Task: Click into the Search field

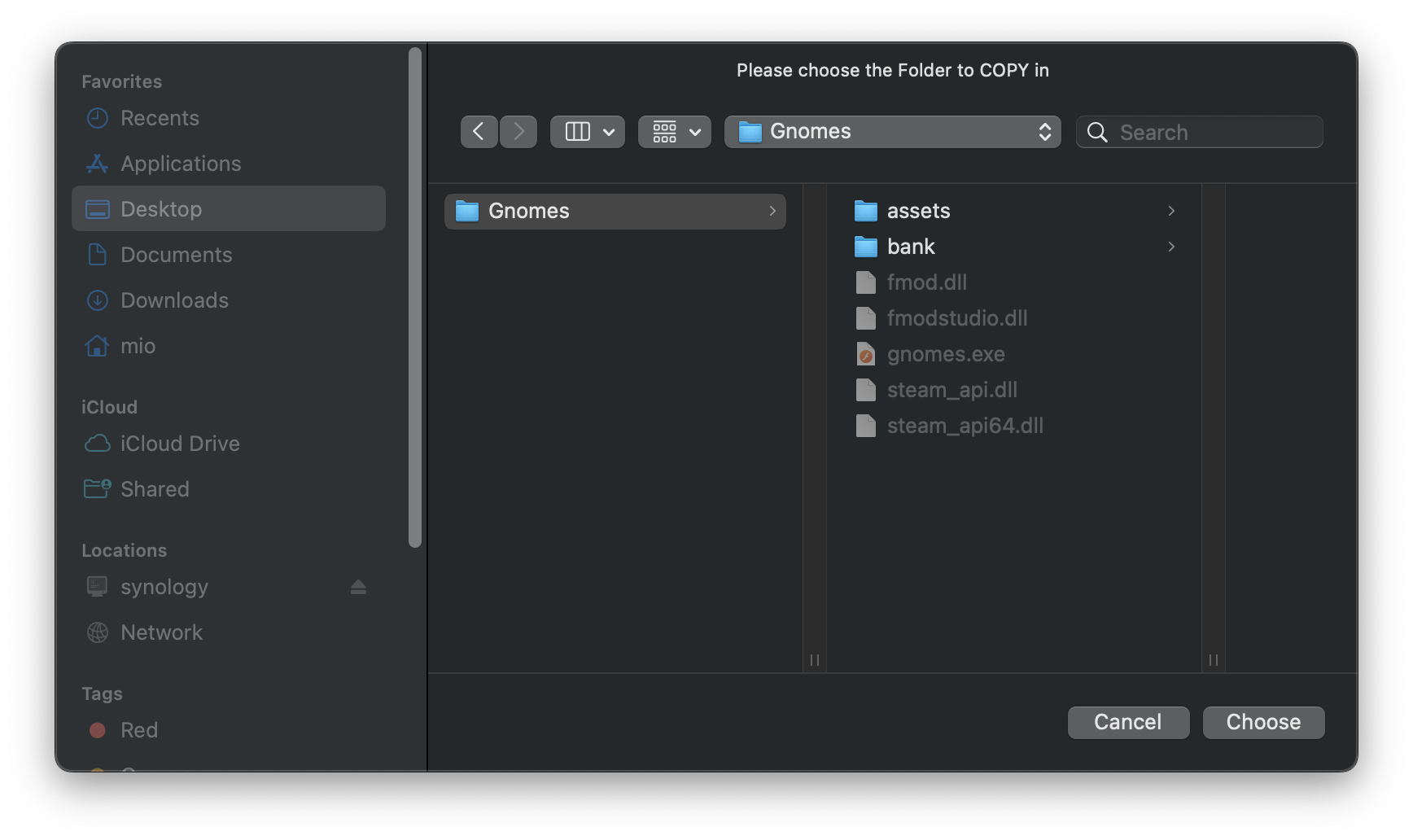Action: [1213, 132]
